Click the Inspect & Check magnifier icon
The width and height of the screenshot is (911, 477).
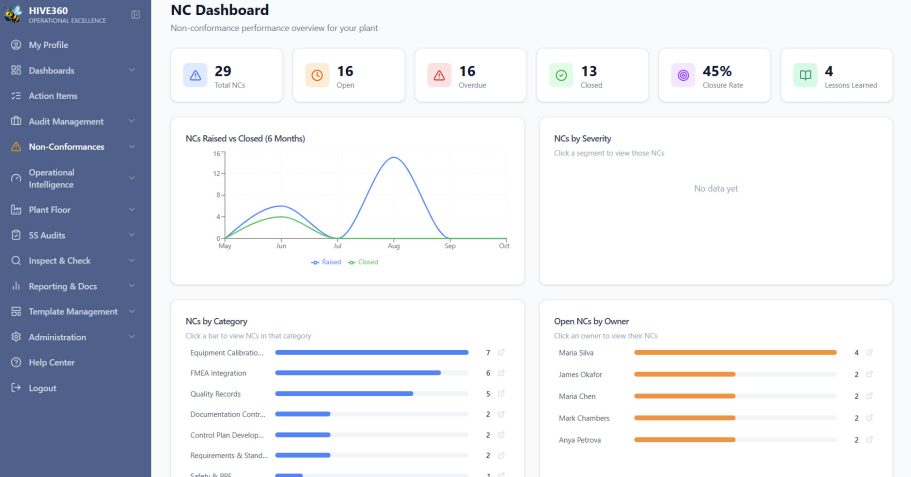click(16, 261)
